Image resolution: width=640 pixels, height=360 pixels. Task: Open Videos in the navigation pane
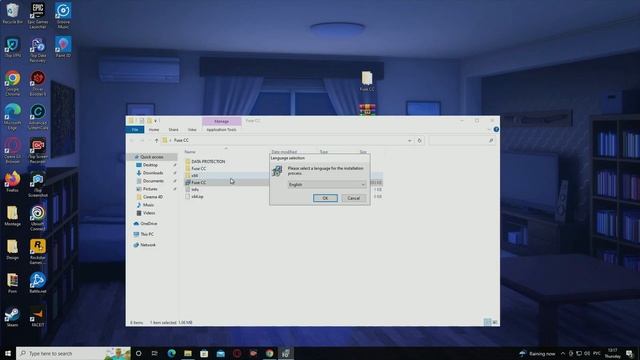[149, 213]
